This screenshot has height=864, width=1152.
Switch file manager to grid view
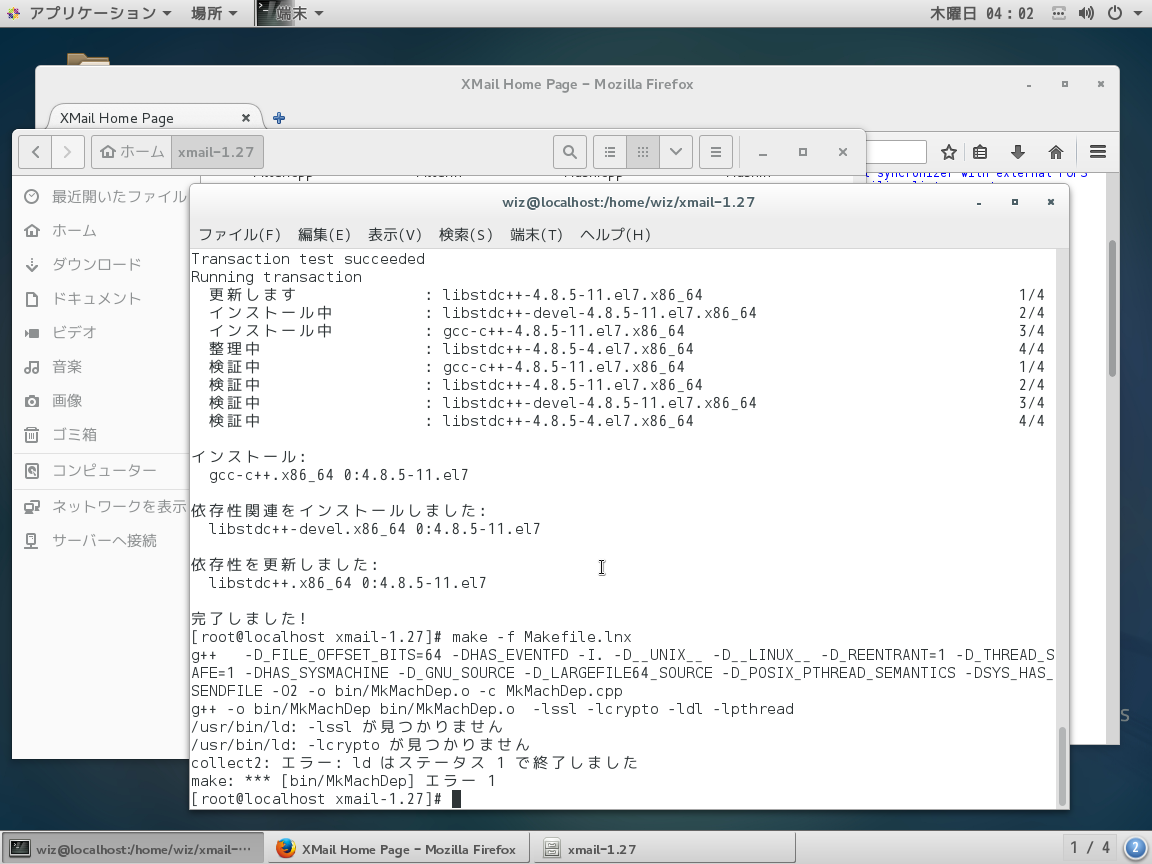point(643,152)
